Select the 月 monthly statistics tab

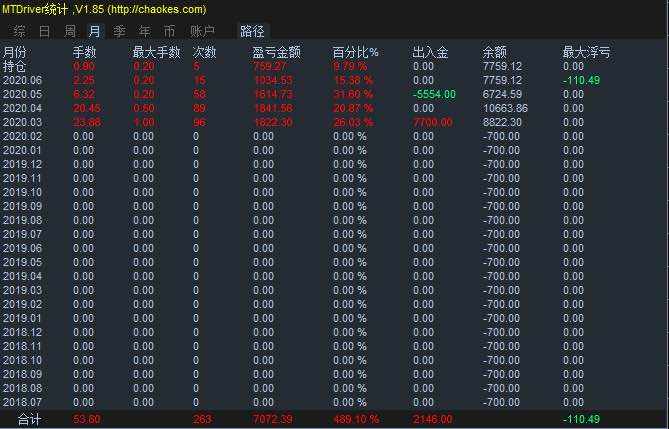pyautogui.click(x=95, y=31)
